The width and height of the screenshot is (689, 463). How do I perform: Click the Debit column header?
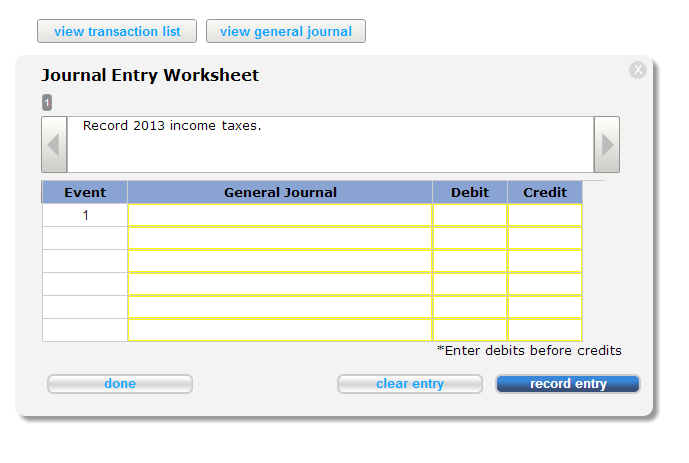tap(470, 192)
